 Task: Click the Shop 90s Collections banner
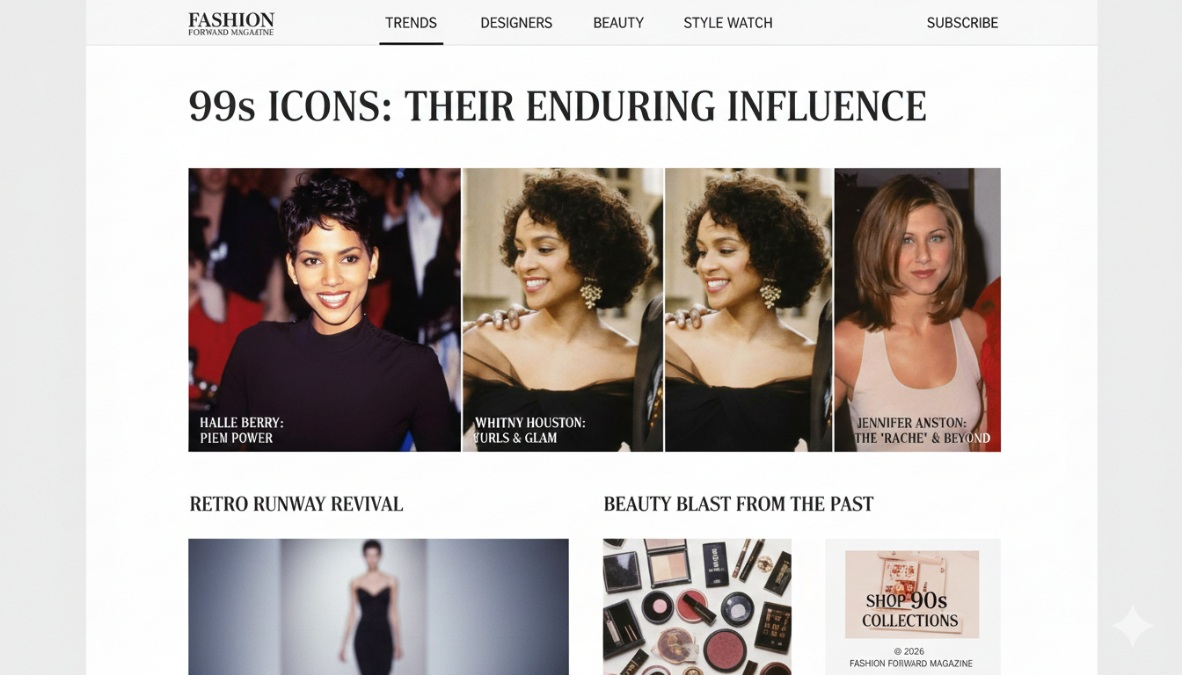912,595
